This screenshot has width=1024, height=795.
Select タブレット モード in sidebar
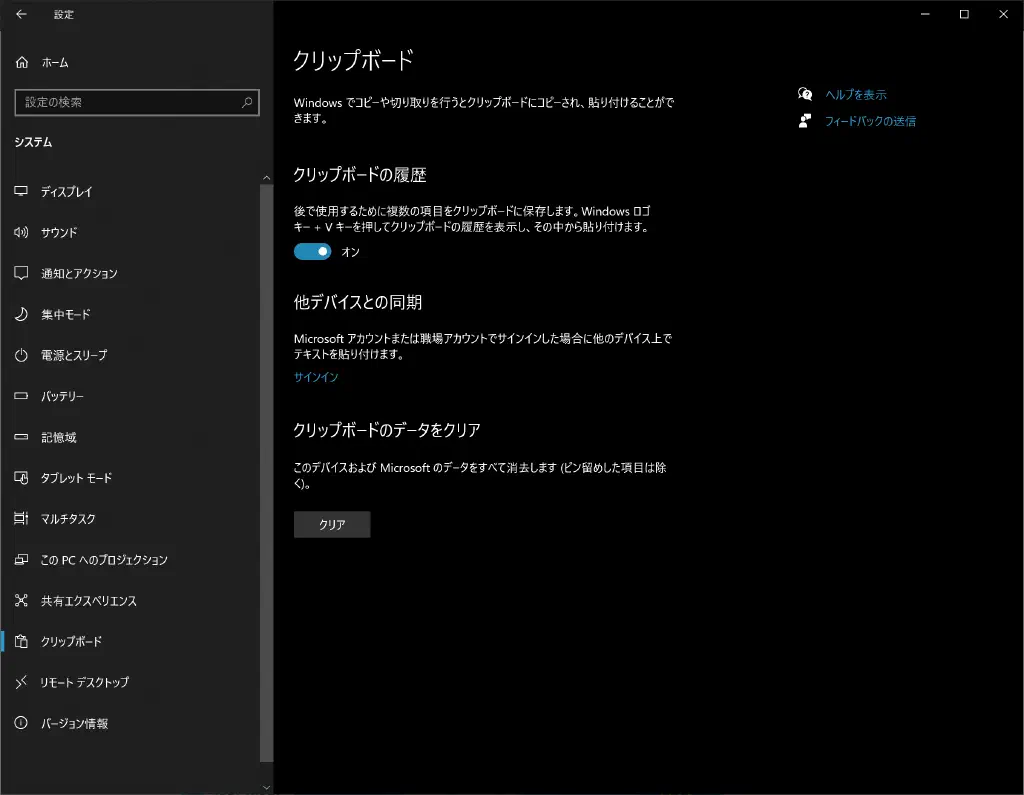[76, 478]
